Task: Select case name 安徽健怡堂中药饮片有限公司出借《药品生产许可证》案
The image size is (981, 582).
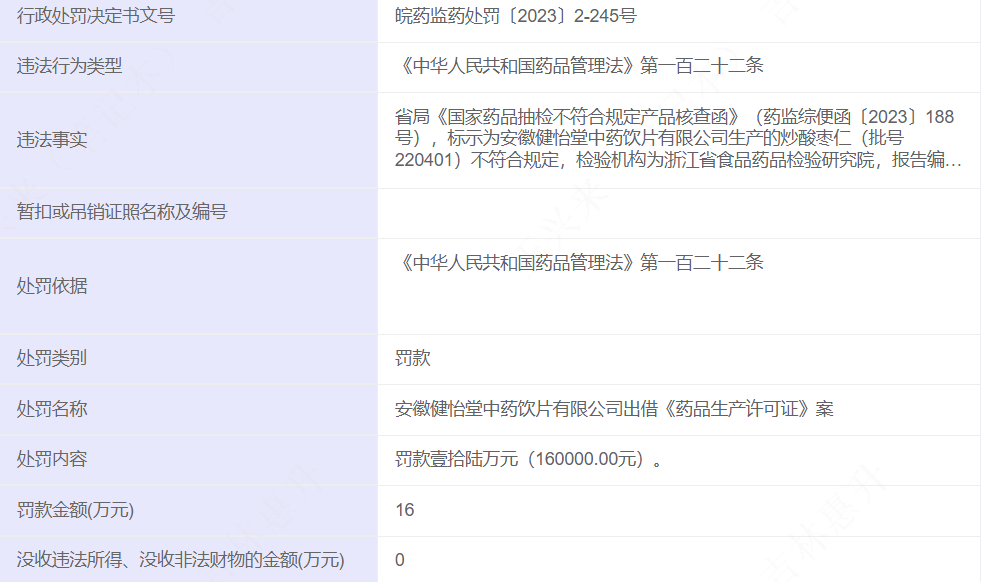Action: (x=614, y=409)
